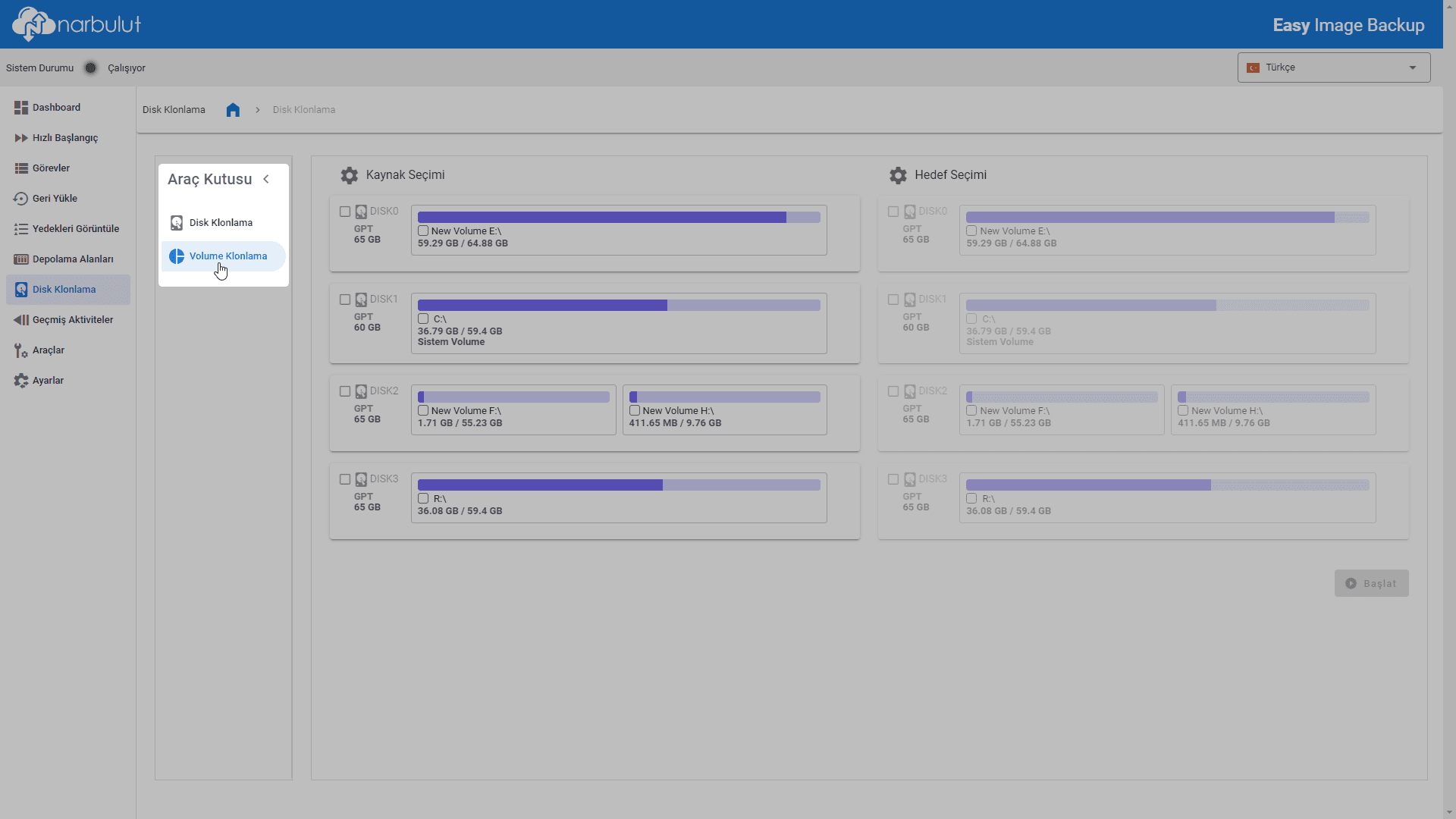Click target DISK2 drive icon
Image resolution: width=1456 pixels, height=819 pixels.
[x=909, y=391]
